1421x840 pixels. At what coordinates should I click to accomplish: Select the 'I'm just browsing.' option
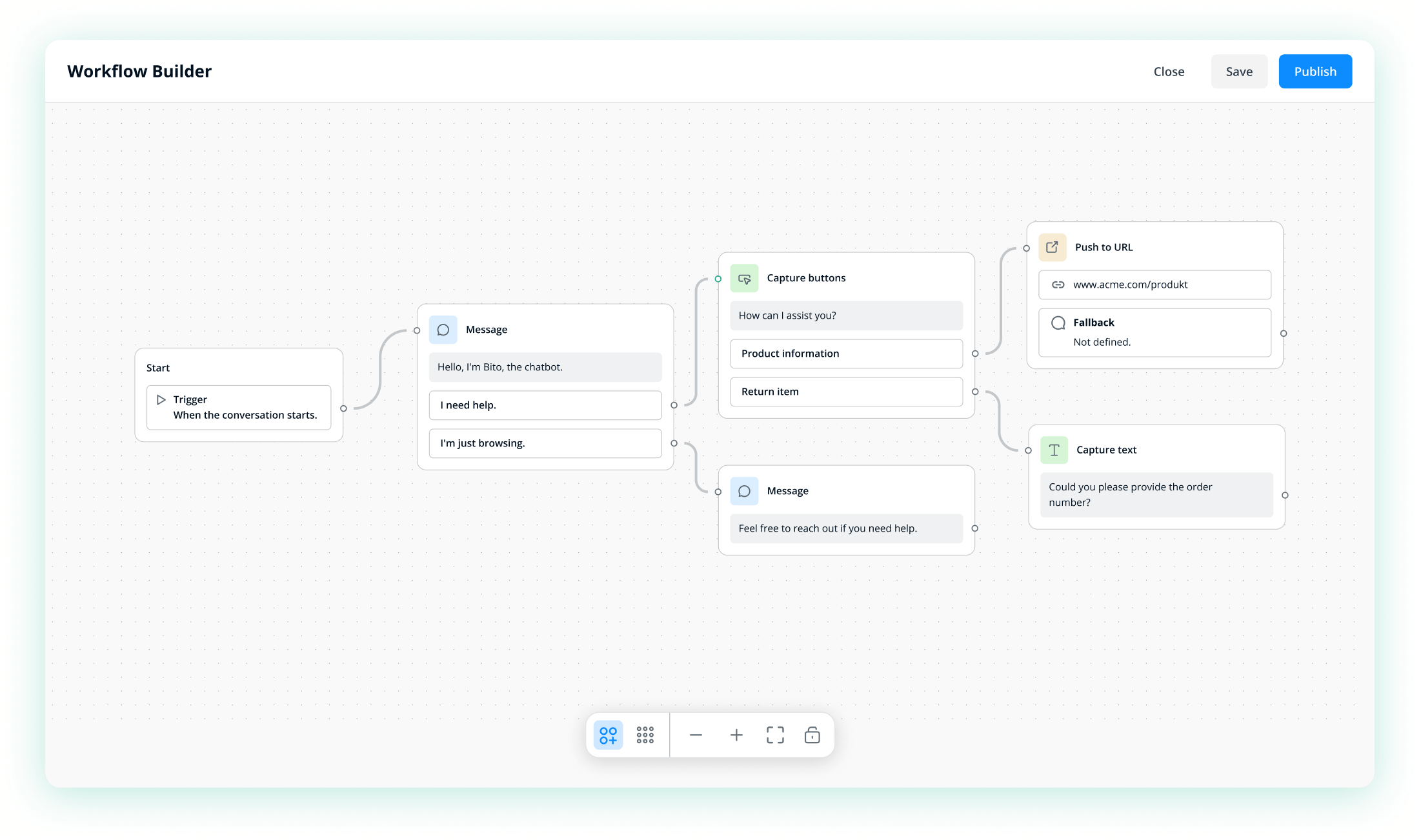[x=545, y=443]
